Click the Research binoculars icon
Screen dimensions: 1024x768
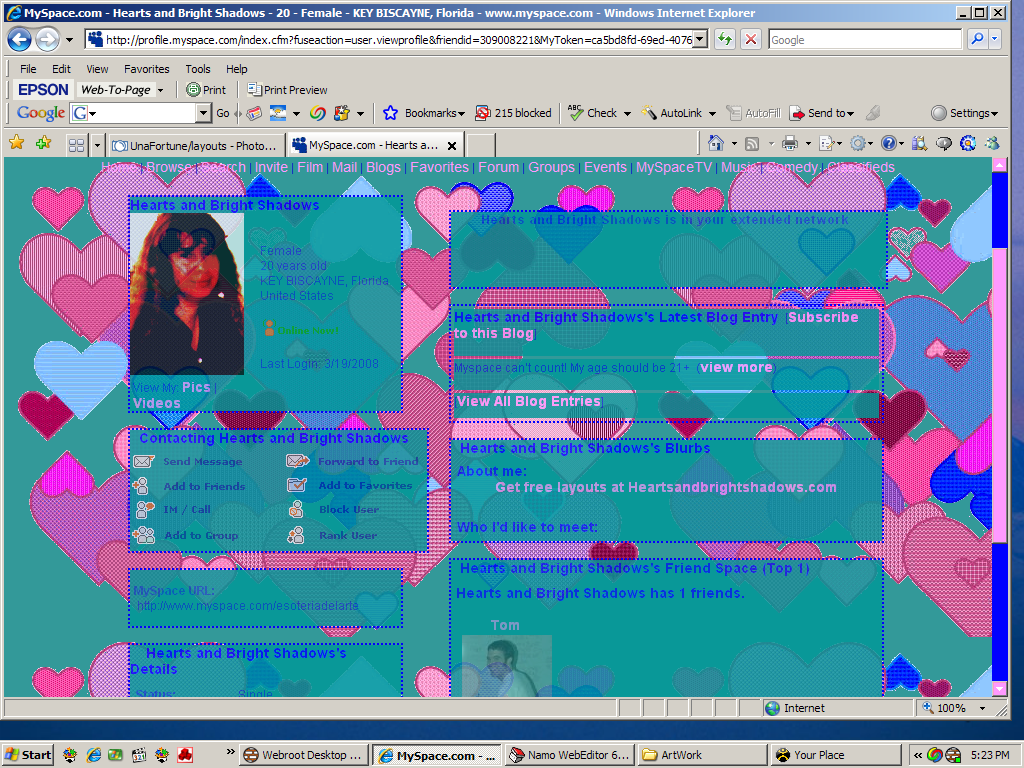point(920,143)
